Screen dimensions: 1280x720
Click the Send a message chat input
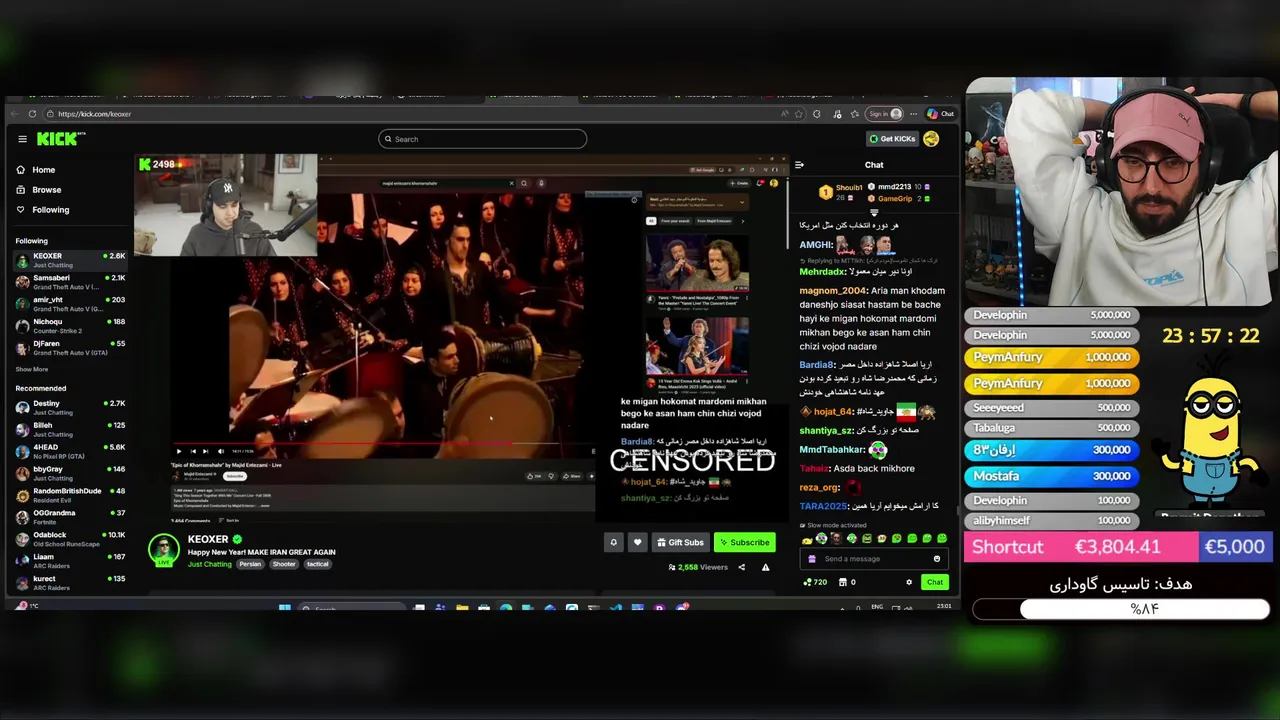(874, 559)
